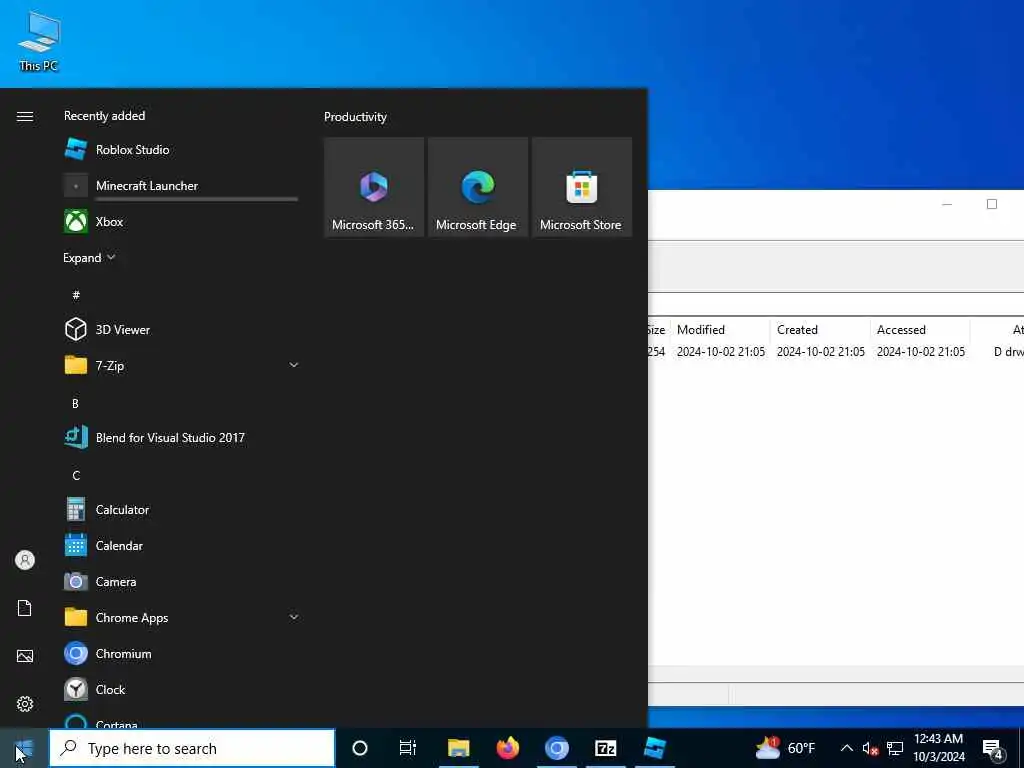This screenshot has width=1024, height=768.
Task: Open Documents from Start sidebar
Action: click(25, 608)
